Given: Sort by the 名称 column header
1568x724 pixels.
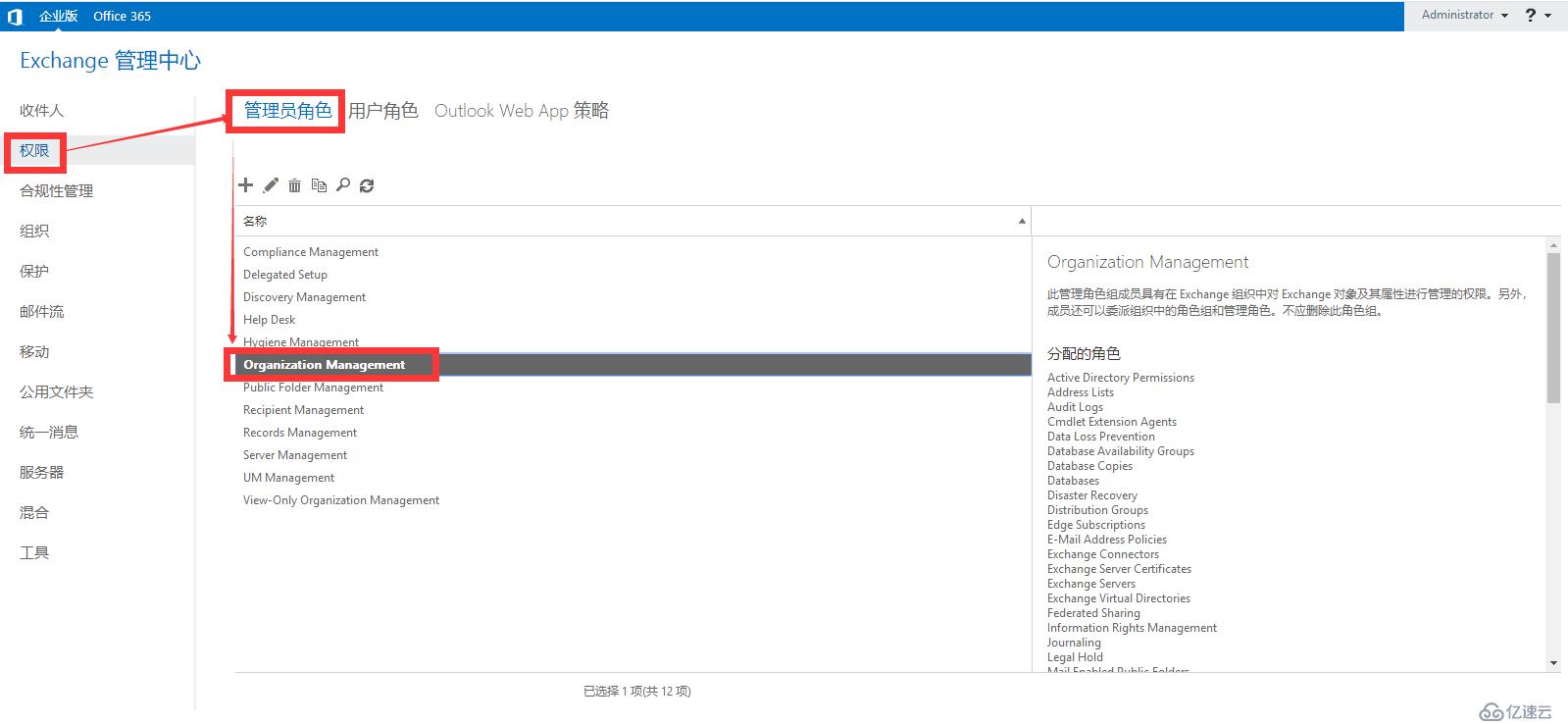Looking at the screenshot, I should (x=632, y=221).
